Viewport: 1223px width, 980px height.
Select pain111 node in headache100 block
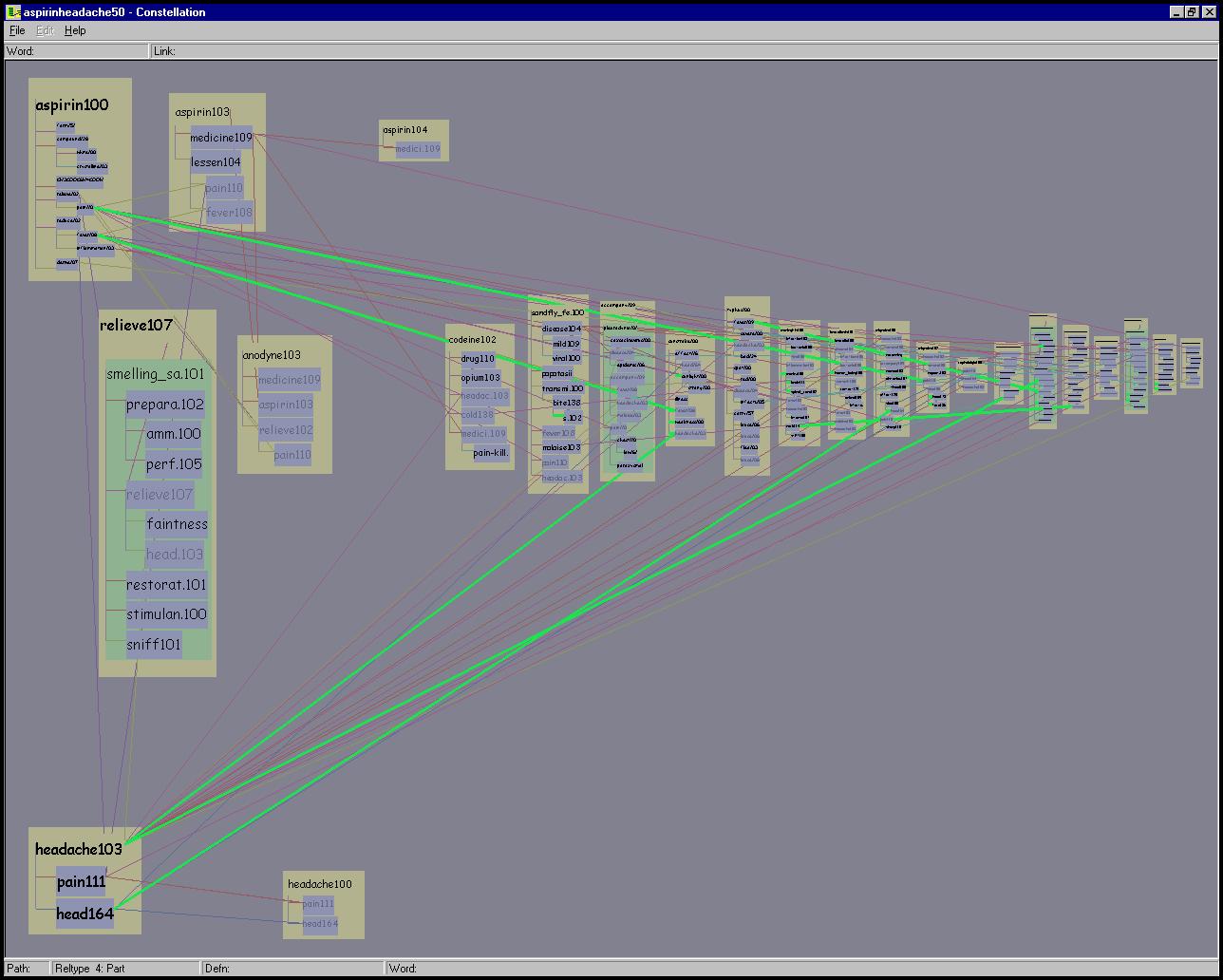[x=318, y=904]
